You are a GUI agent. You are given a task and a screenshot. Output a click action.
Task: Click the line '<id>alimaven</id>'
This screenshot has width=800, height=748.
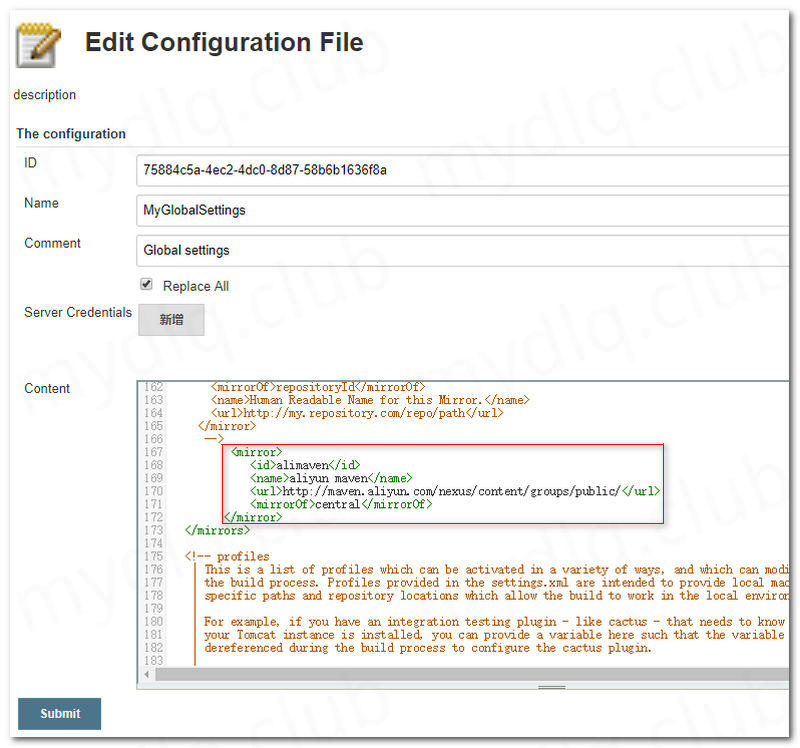(305, 465)
